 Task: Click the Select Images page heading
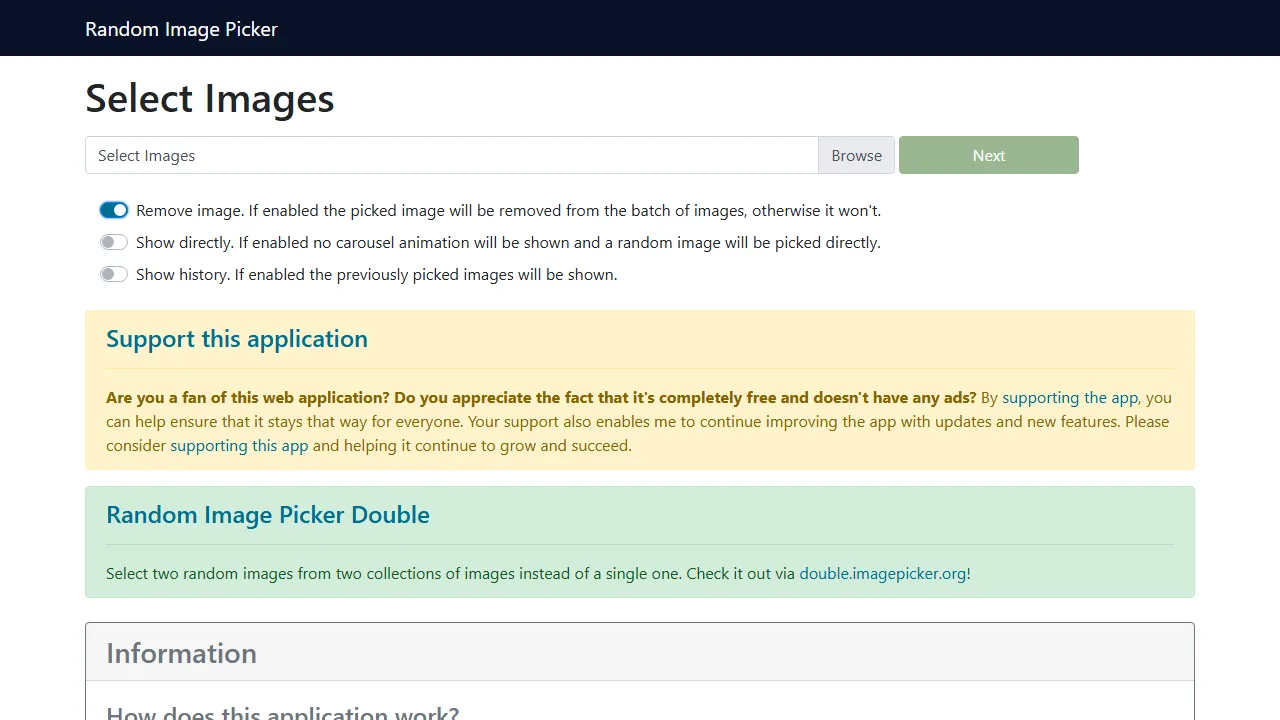[x=210, y=99]
